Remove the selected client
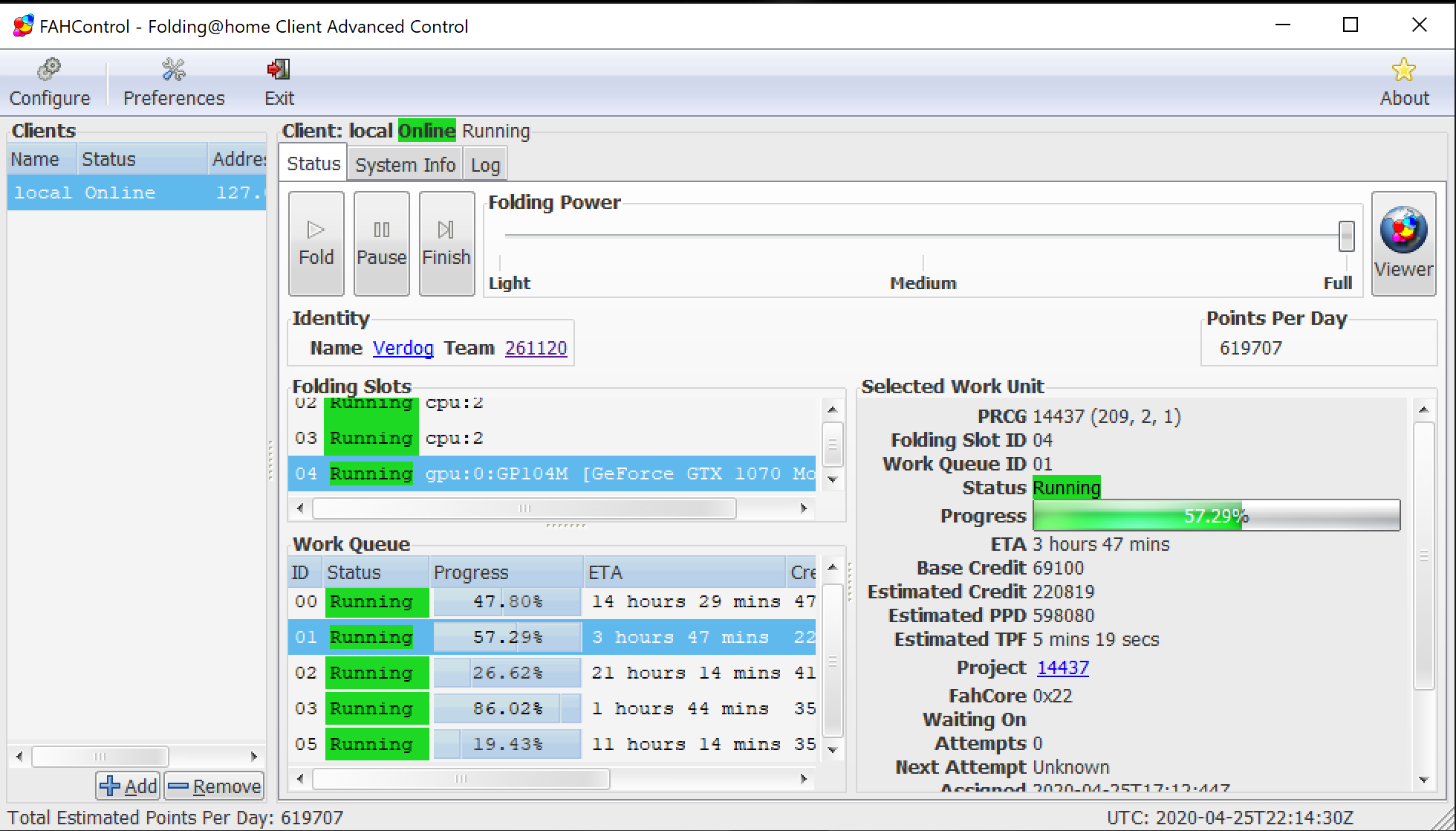The image size is (1456, 831). click(215, 786)
